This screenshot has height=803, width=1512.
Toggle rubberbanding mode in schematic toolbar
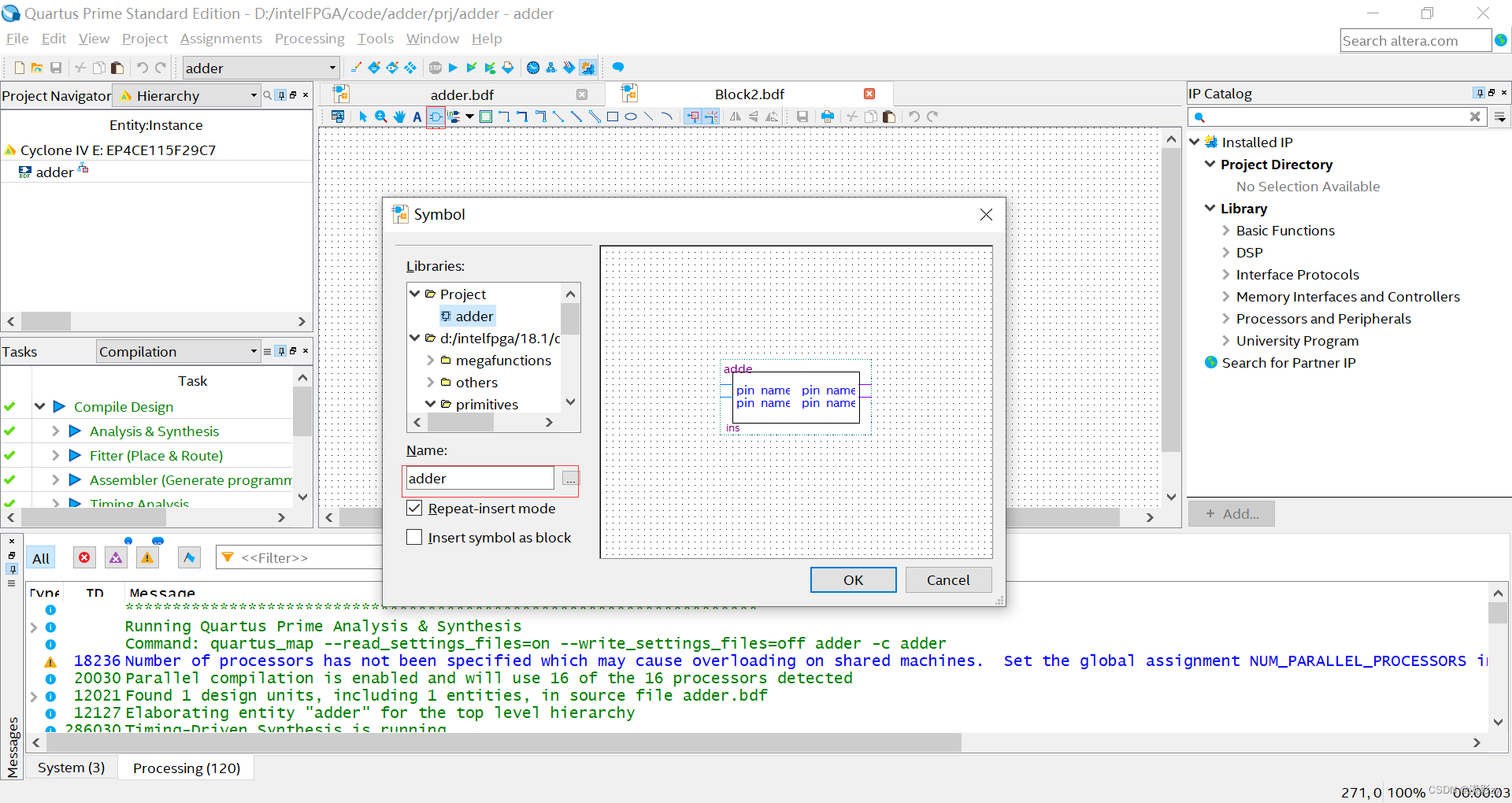tap(693, 117)
